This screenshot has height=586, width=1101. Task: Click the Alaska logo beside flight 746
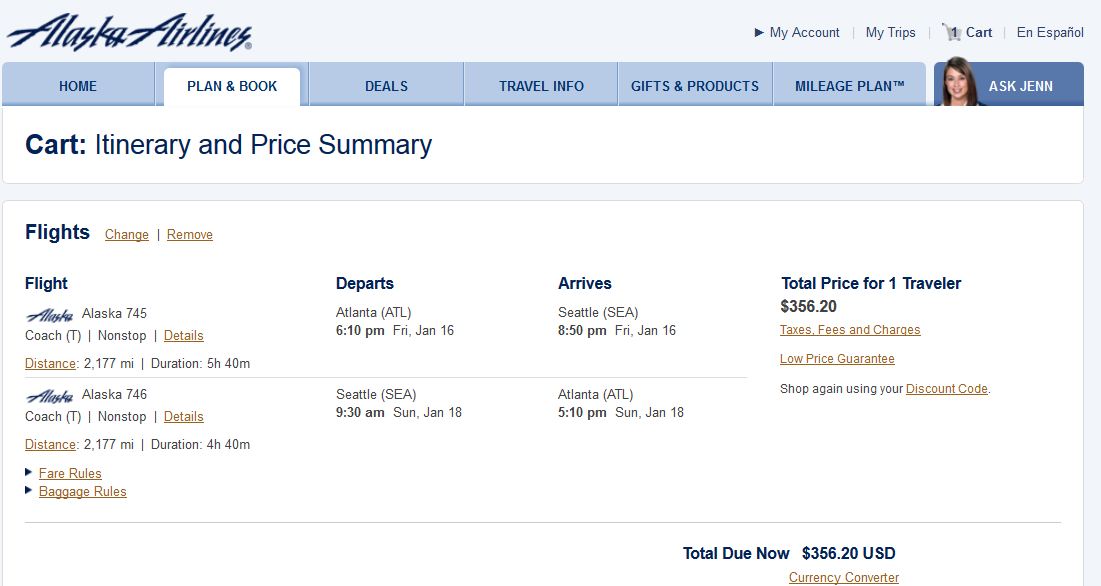49,396
